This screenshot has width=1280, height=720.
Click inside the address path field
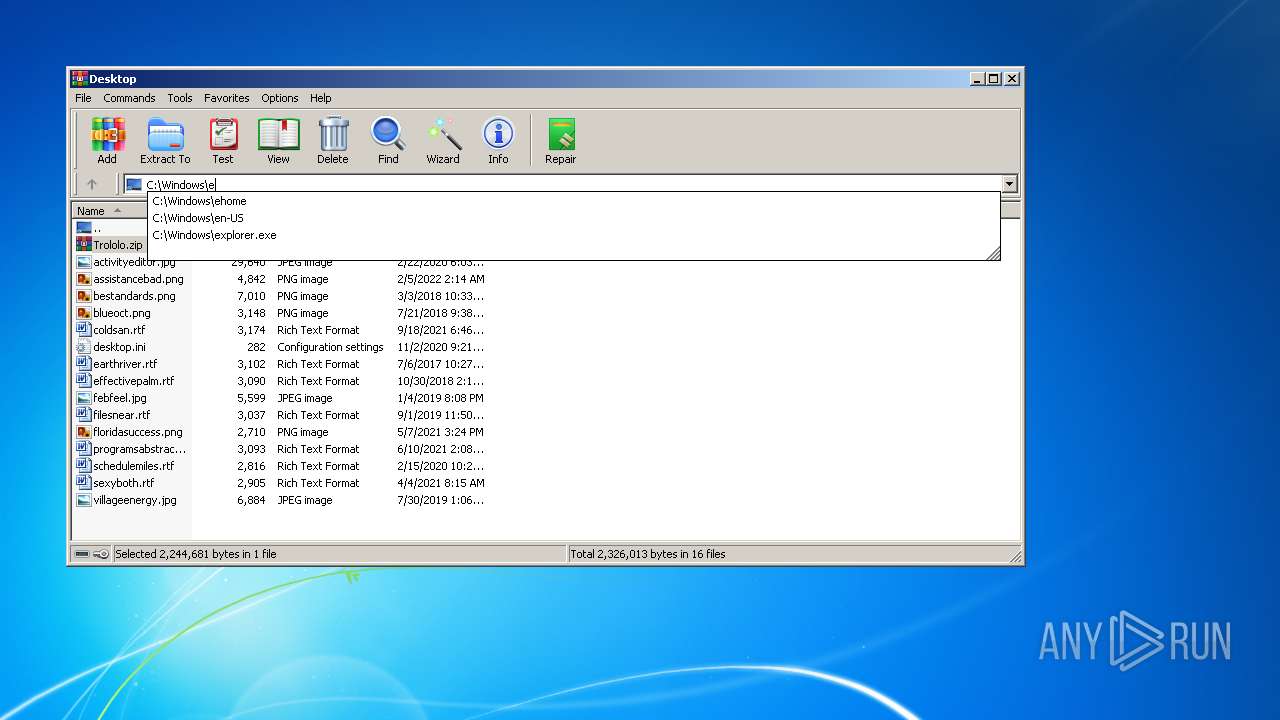click(571, 184)
